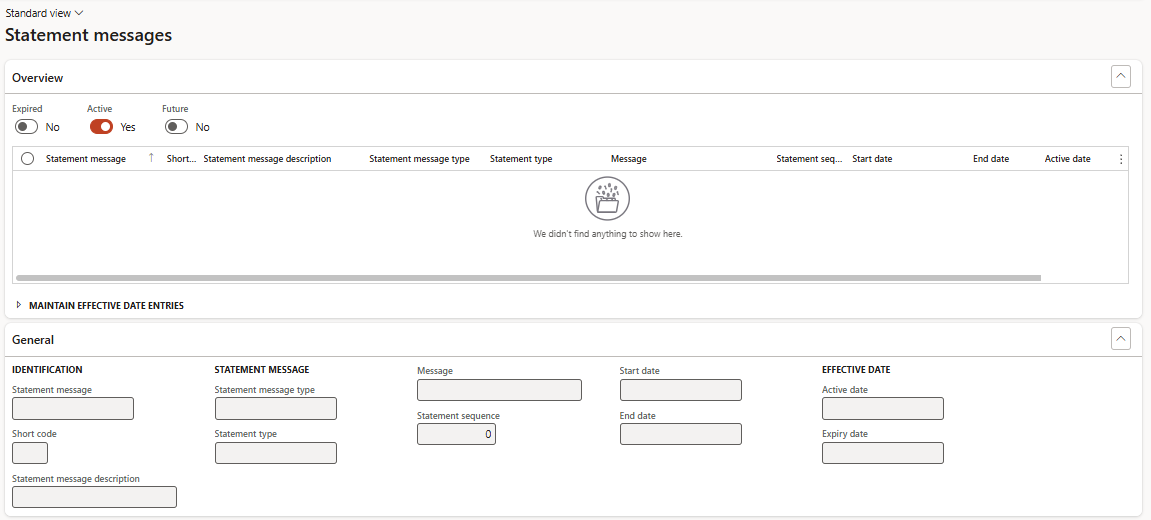Collapse the Overview section

[1120, 76]
